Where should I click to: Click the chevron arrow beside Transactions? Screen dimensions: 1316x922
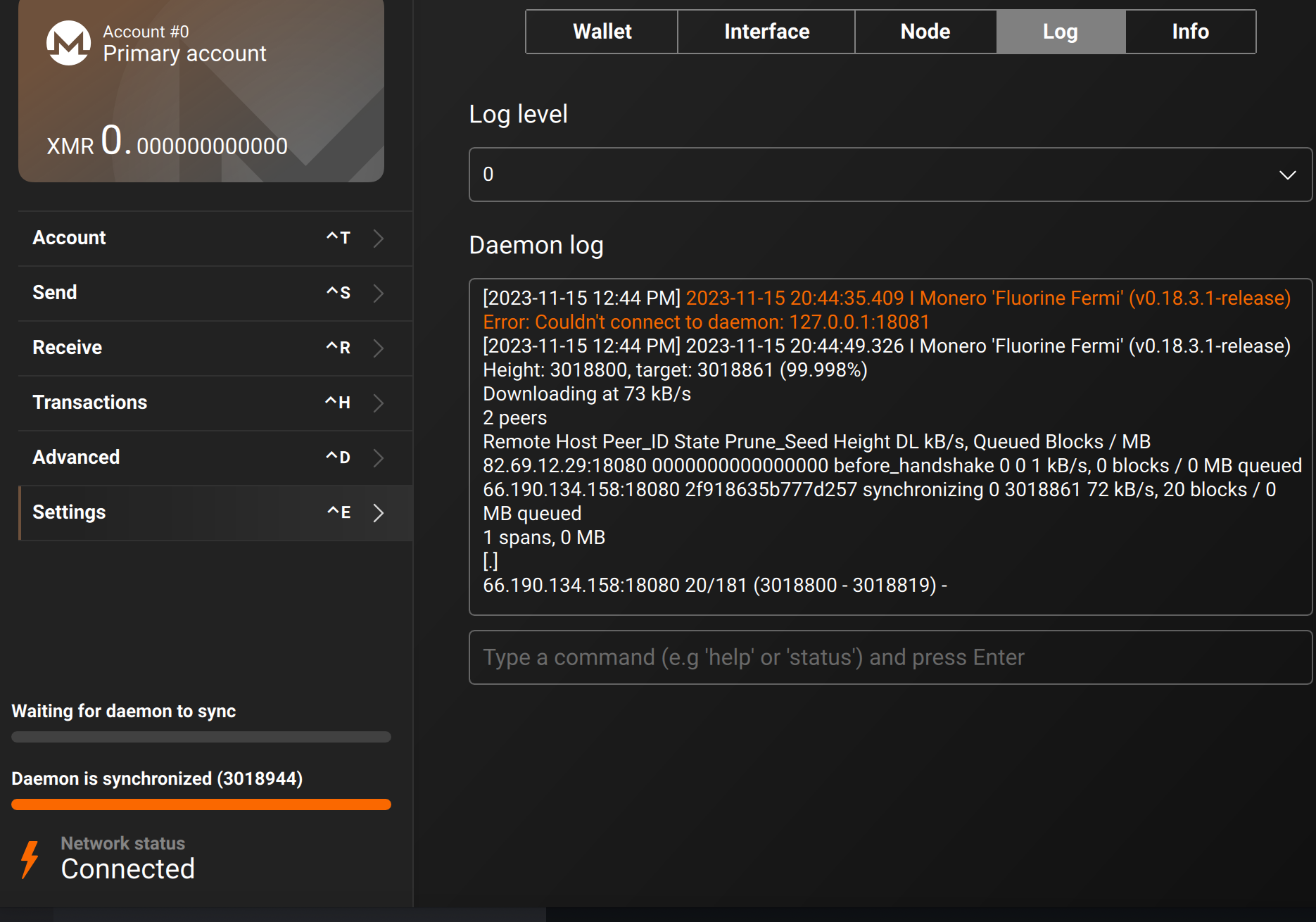(x=379, y=403)
